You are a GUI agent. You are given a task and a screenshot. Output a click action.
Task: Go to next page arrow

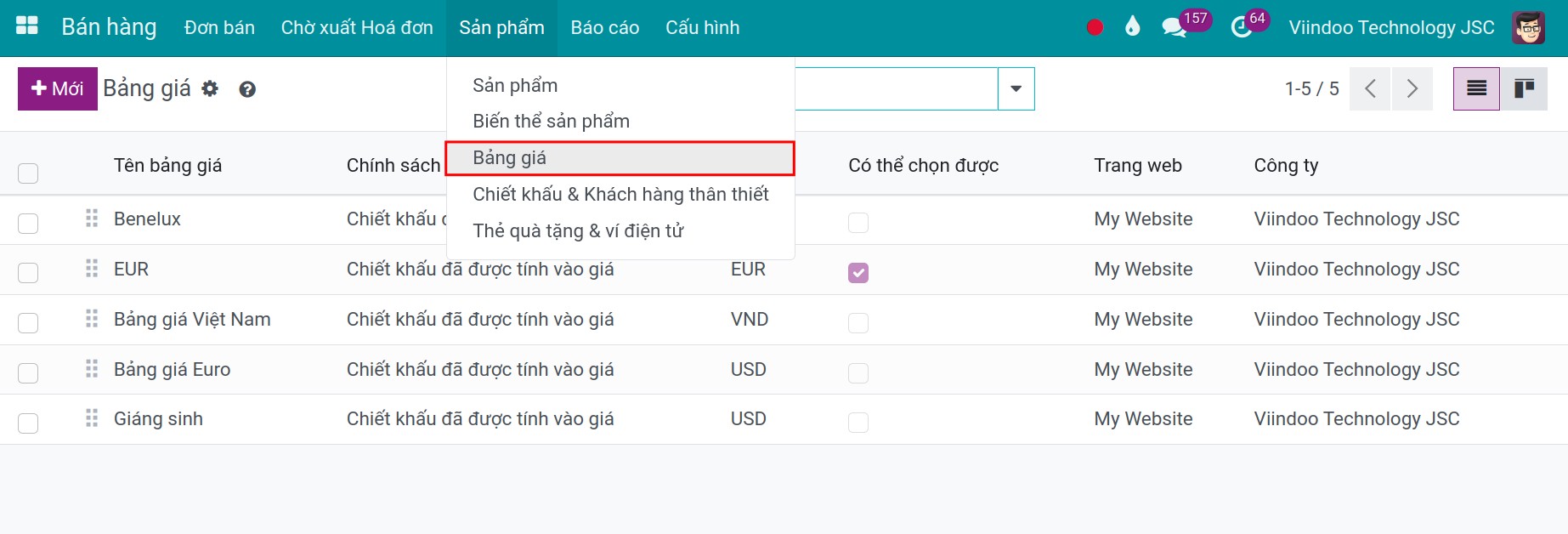pos(1412,88)
